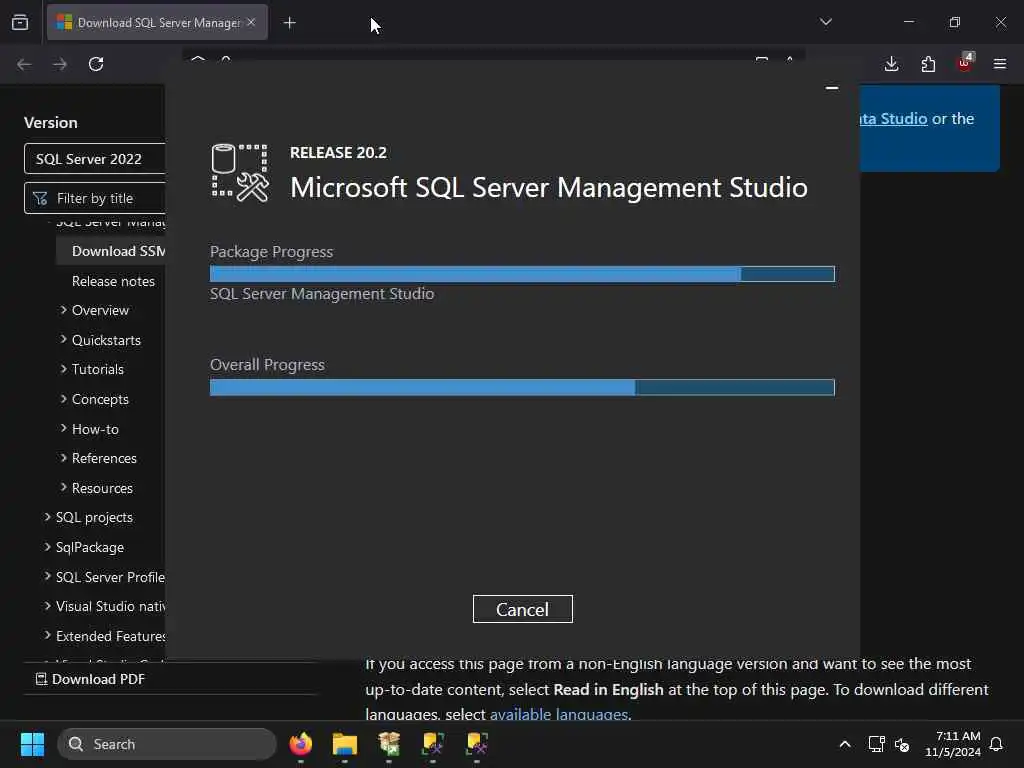The width and height of the screenshot is (1024, 768).
Task: Open SqlPackage in the sidebar tree
Action: tap(89, 547)
